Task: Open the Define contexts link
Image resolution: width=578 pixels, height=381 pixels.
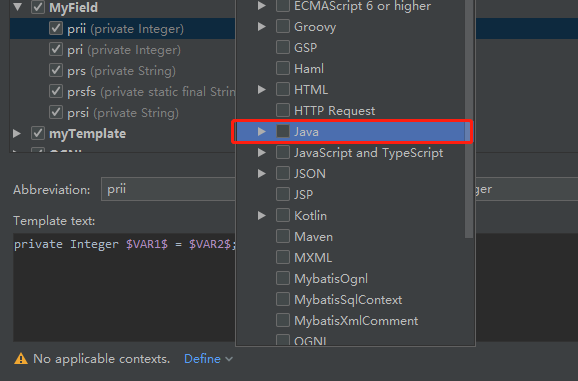Action: 202,359
